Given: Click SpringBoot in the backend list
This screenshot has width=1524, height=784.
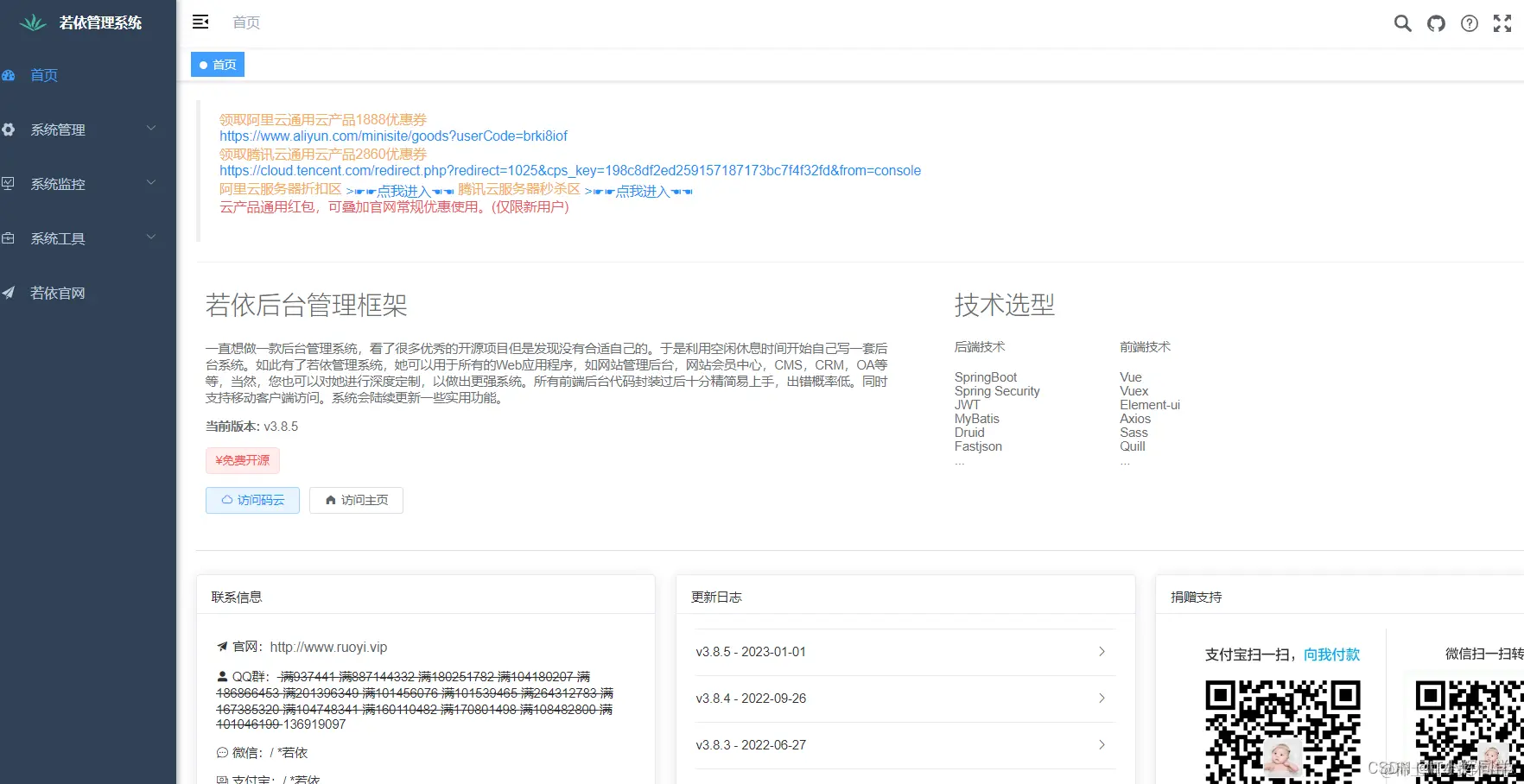Looking at the screenshot, I should click(986, 377).
